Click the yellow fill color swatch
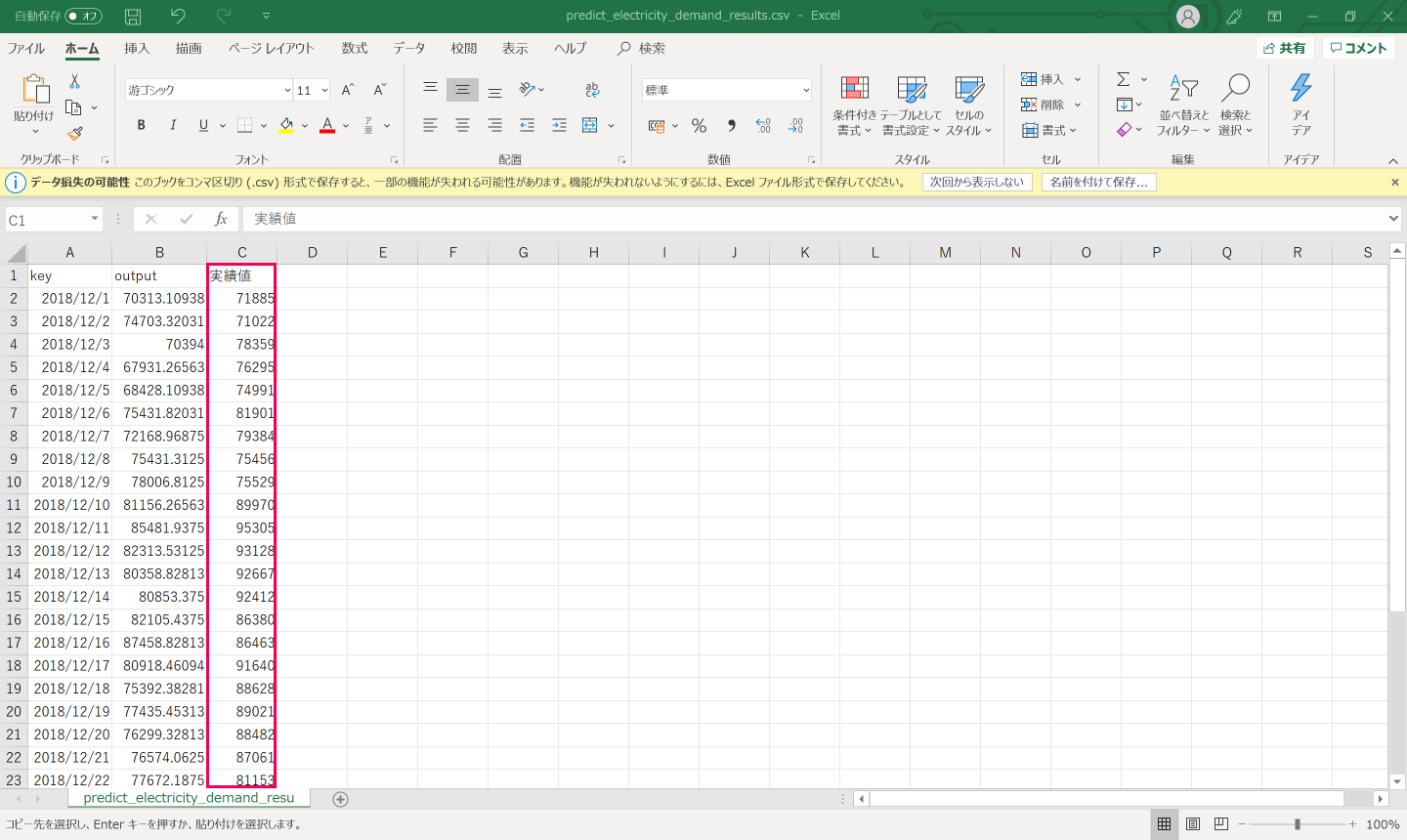Image resolution: width=1407 pixels, height=840 pixels. (286, 125)
